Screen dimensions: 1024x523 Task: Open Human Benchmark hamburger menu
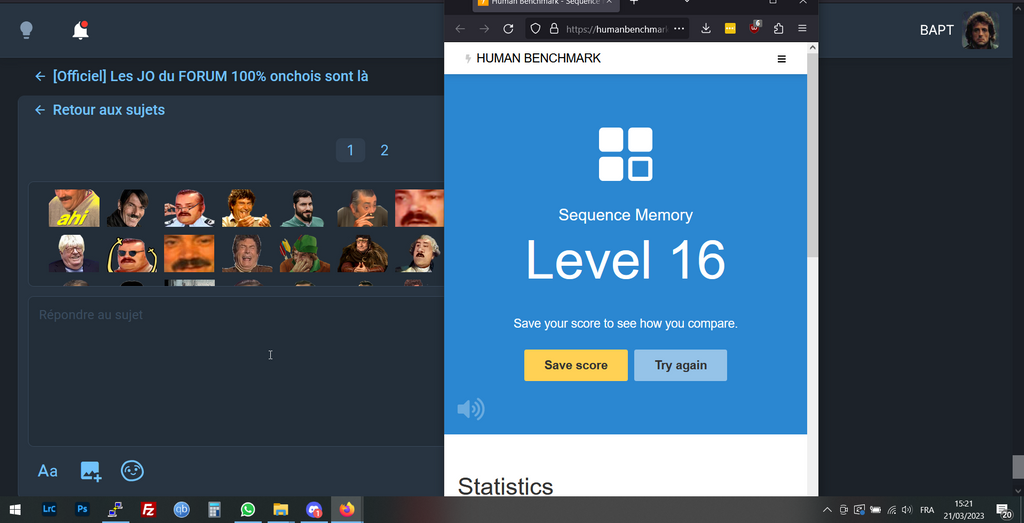(781, 59)
